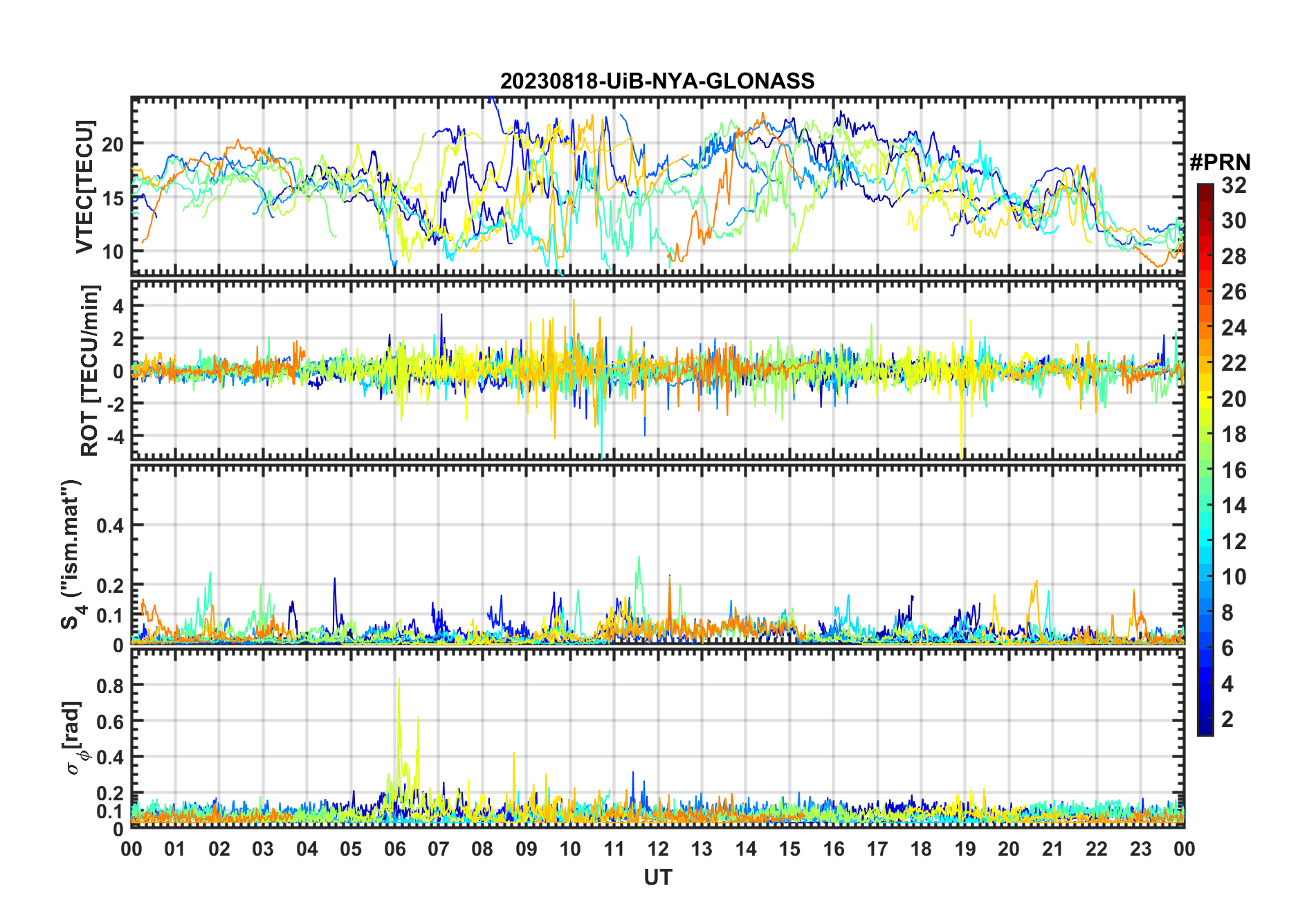The height and width of the screenshot is (920, 1316).
Task: Select the VTEC[TECU] y-axis label
Action: [84, 187]
